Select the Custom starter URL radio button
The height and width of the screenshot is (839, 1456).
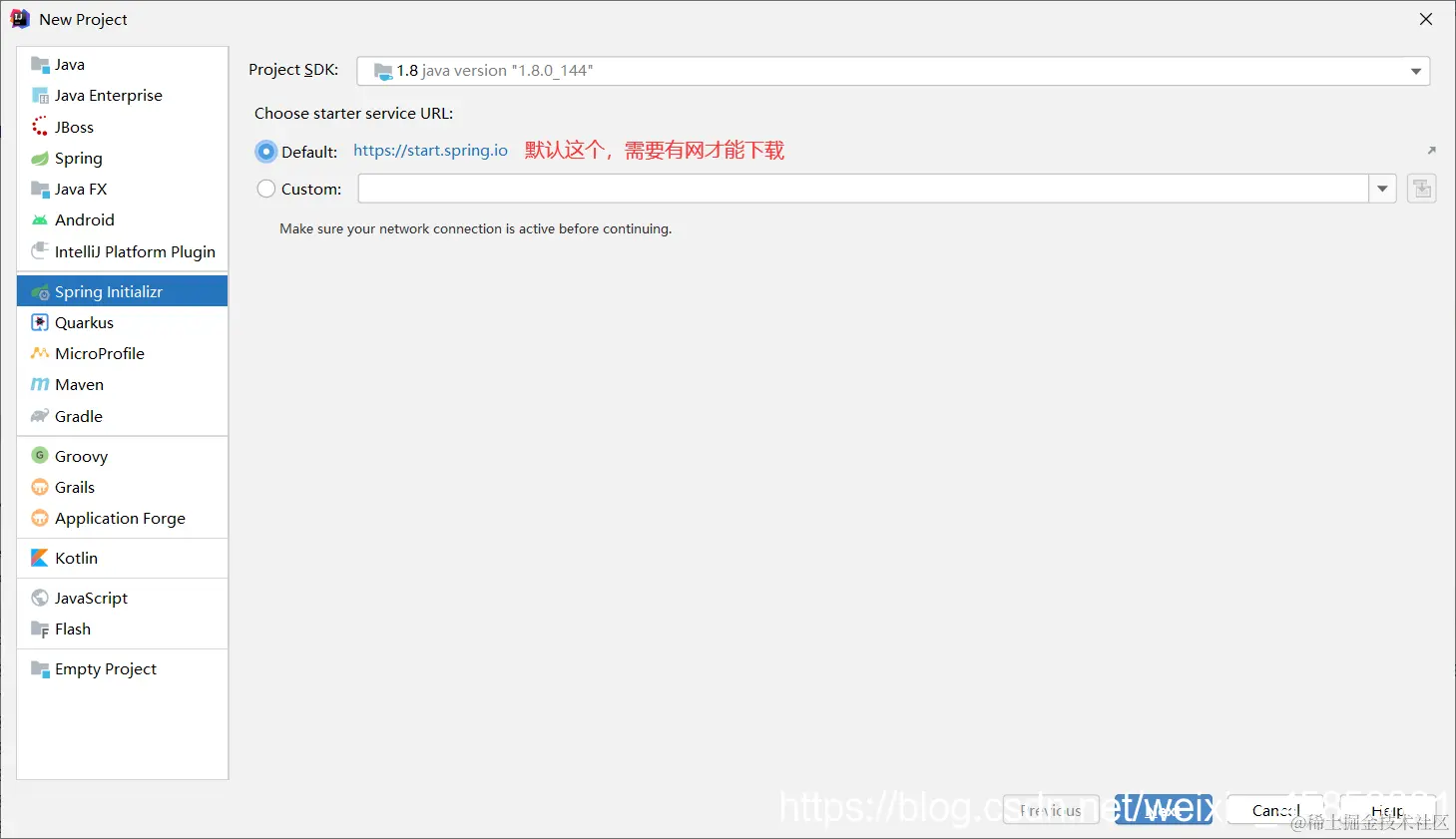[x=265, y=189]
